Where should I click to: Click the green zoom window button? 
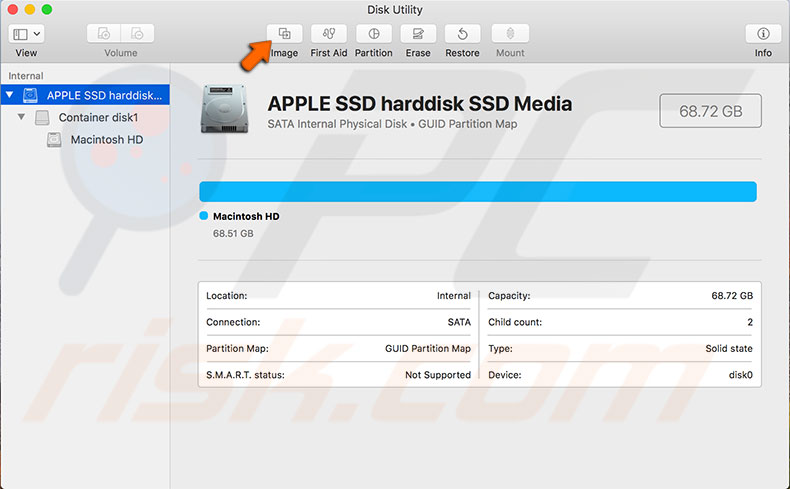[47, 9]
